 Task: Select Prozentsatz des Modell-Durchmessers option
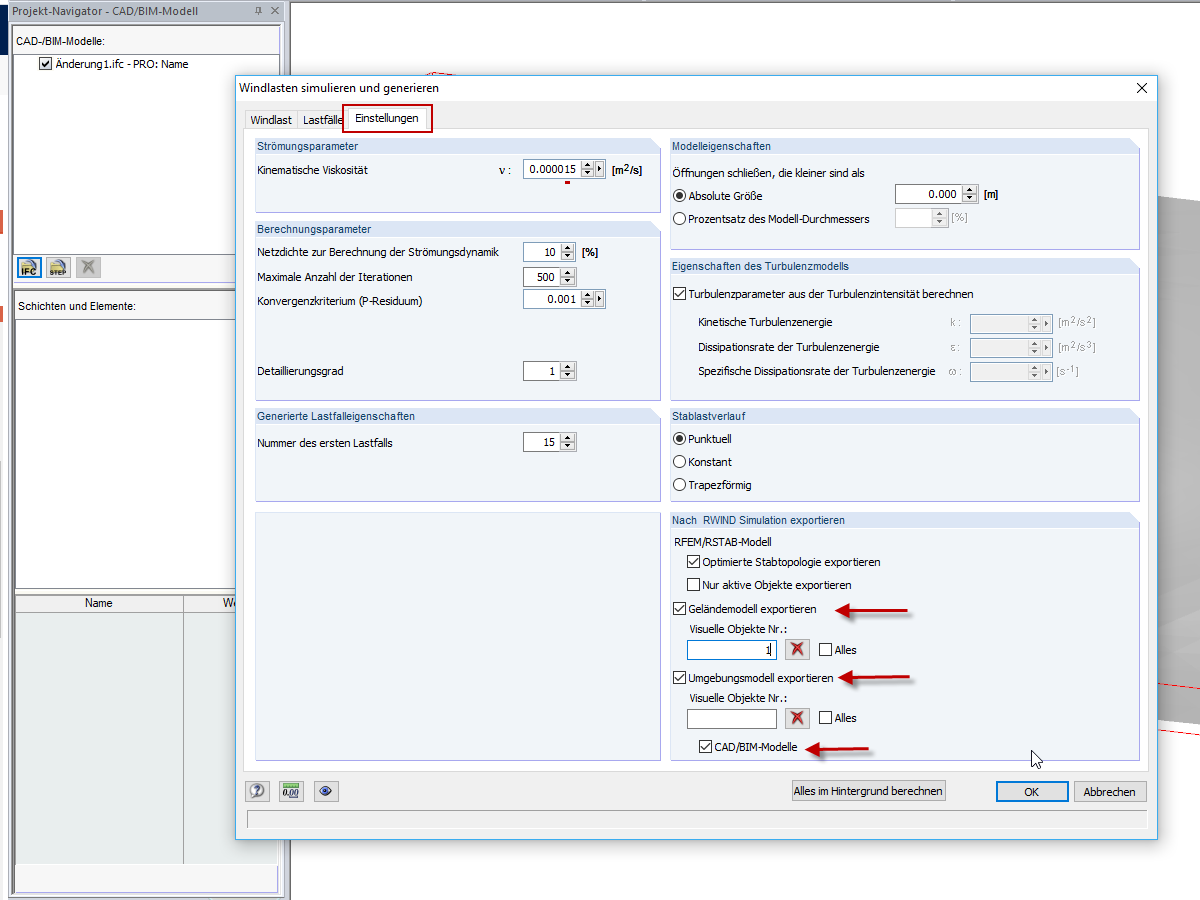[679, 217]
